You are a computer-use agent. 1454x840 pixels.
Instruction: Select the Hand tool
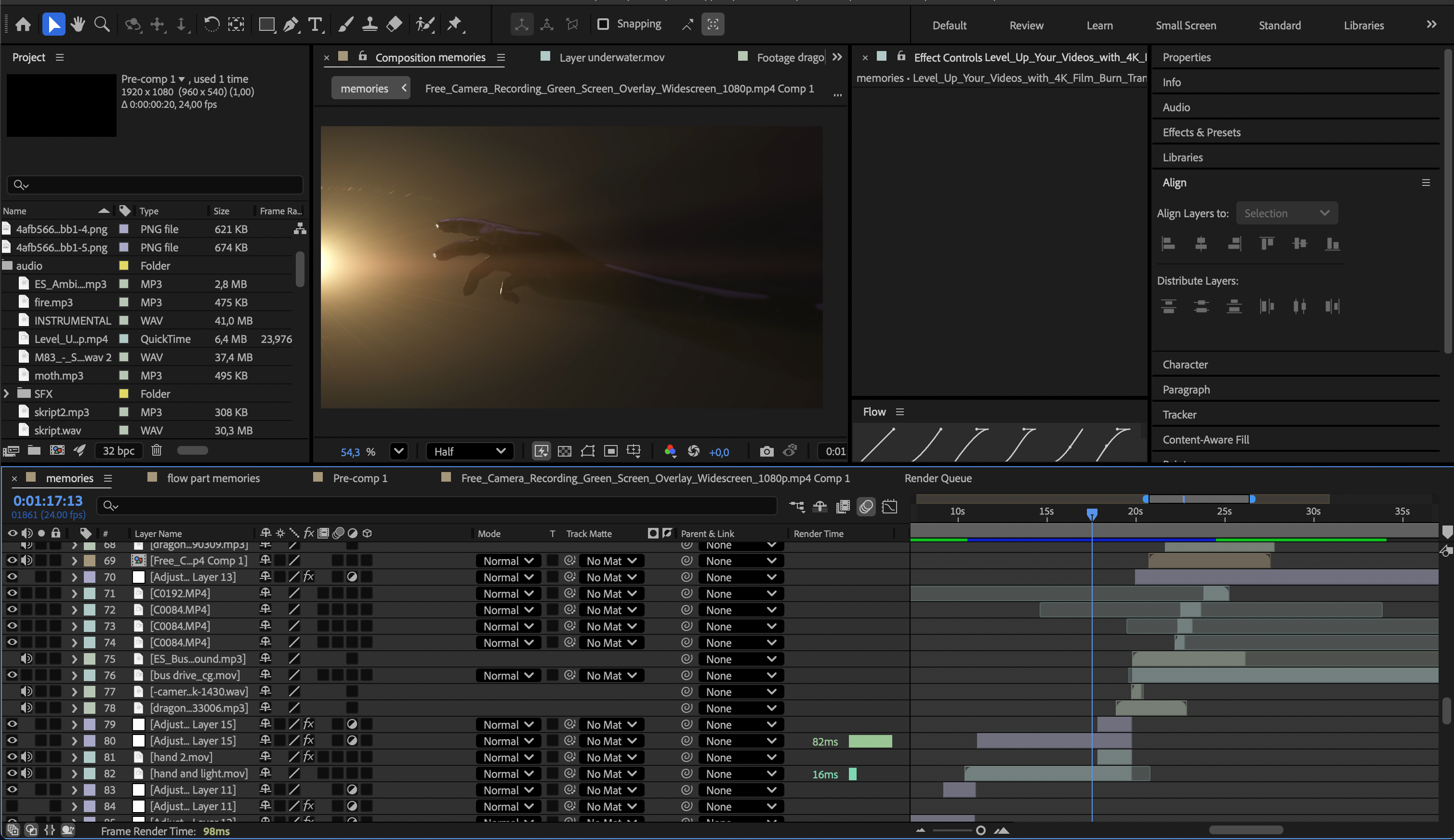78,24
